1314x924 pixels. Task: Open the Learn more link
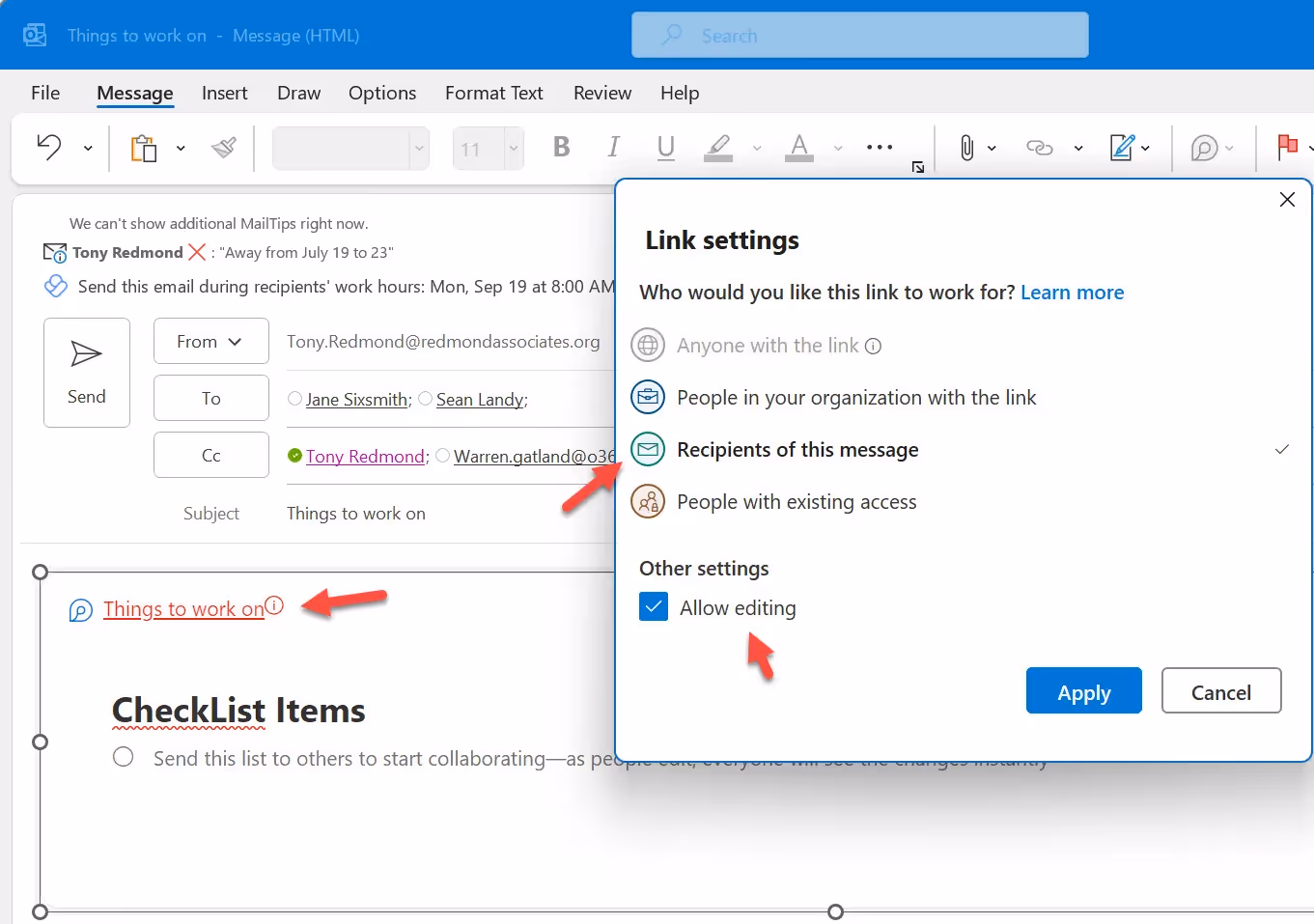[x=1072, y=293]
